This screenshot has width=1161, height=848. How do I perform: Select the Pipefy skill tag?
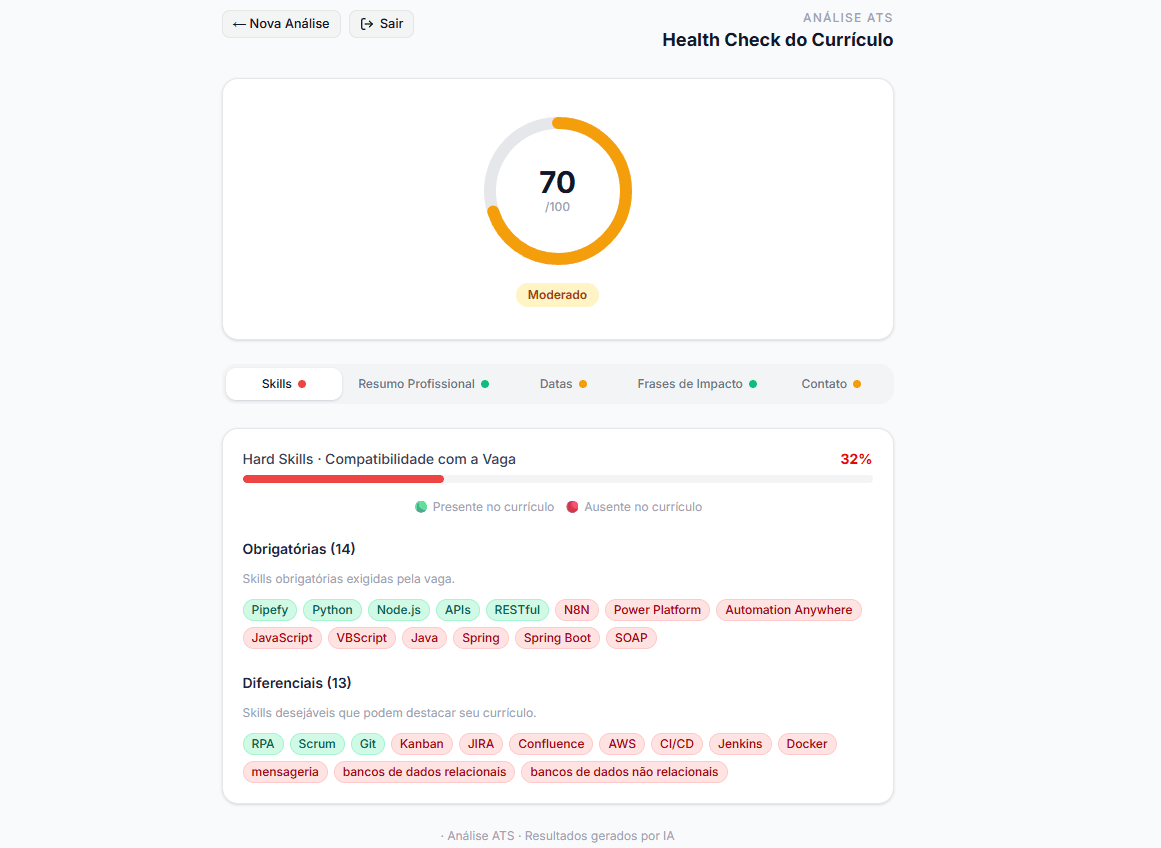tap(270, 610)
